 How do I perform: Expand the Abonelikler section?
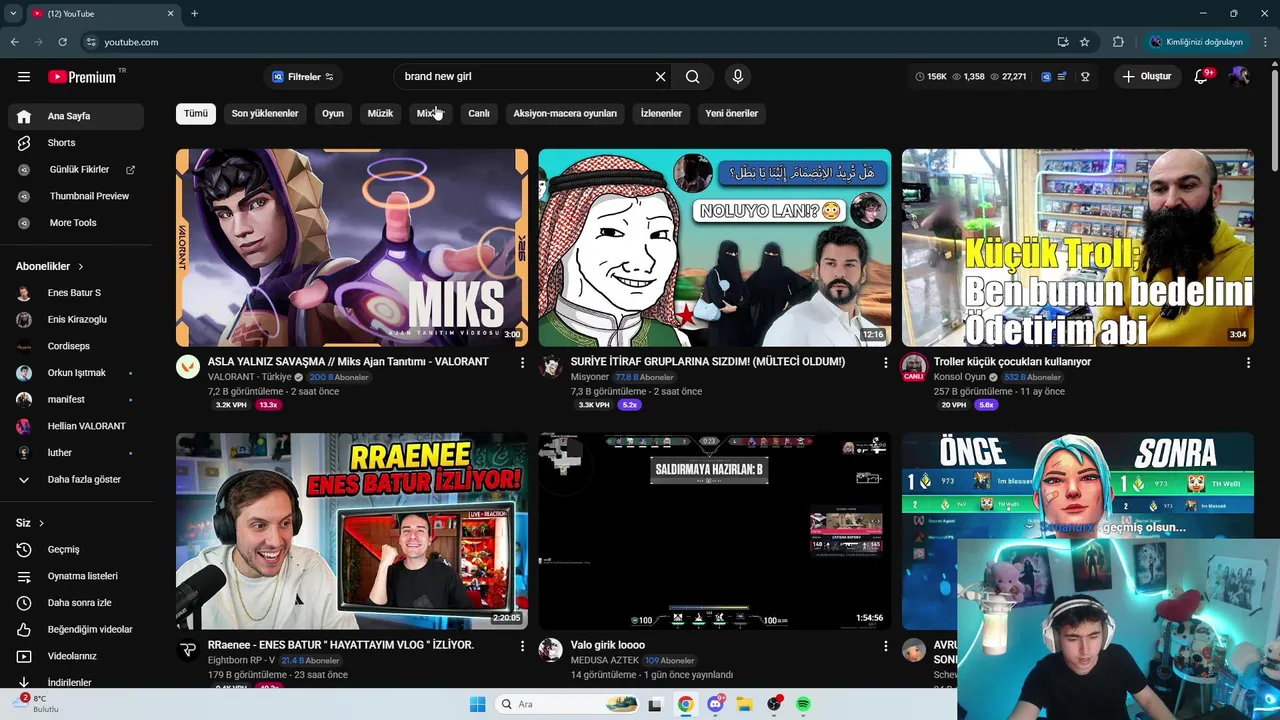pyautogui.click(x=50, y=267)
